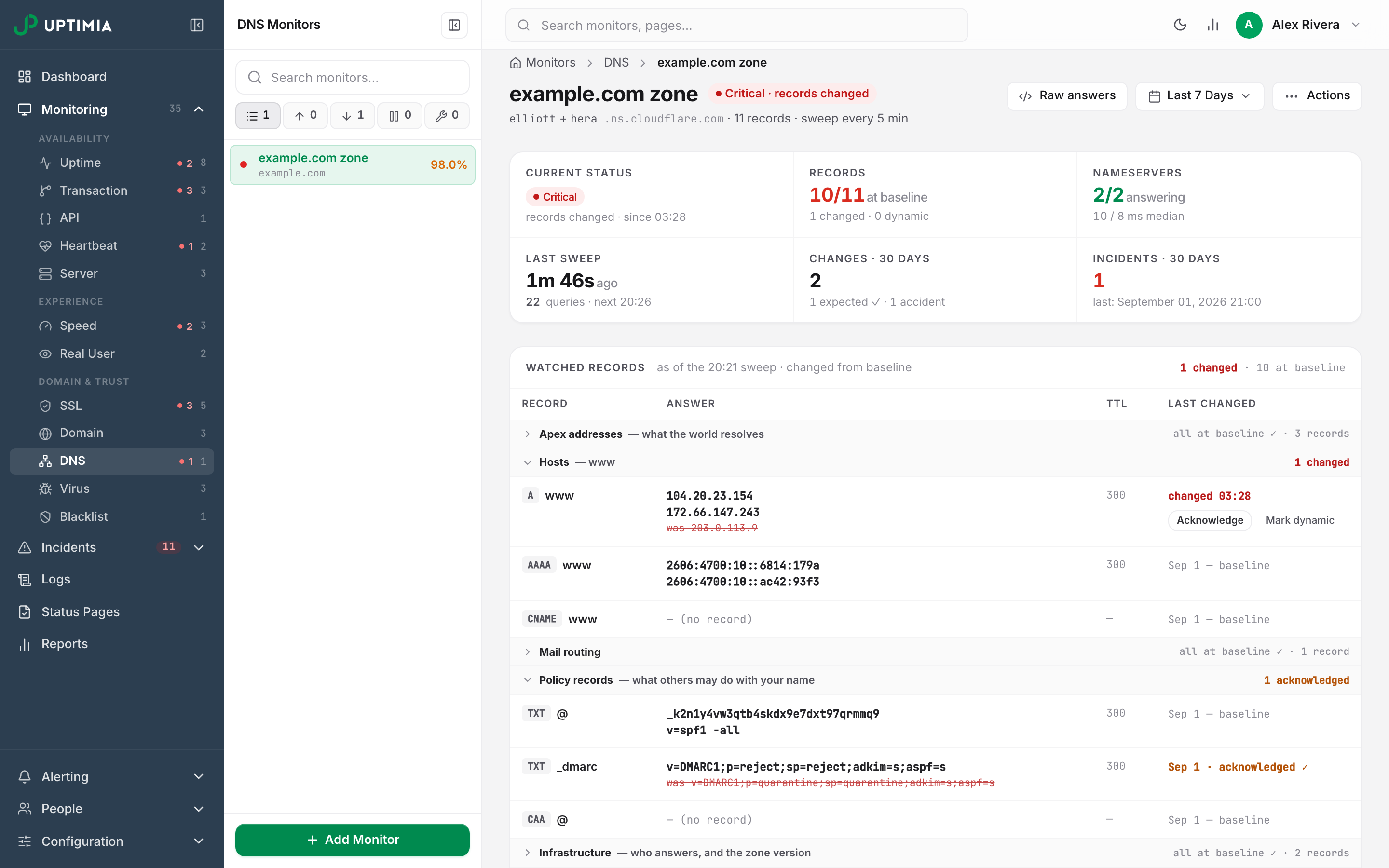The width and height of the screenshot is (1389, 868).
Task: Filter monitors by maintenance status
Action: (447, 115)
